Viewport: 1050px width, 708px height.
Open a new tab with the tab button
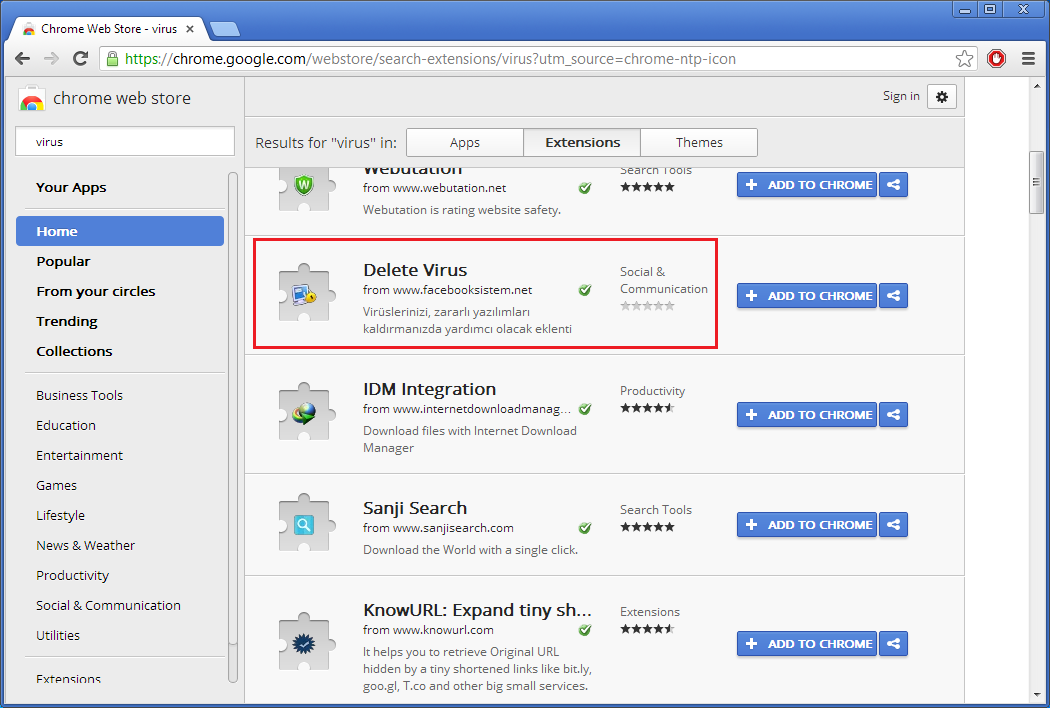(x=224, y=29)
